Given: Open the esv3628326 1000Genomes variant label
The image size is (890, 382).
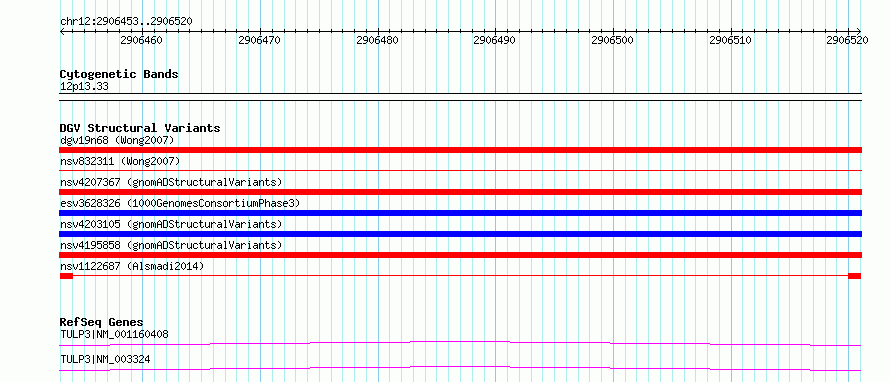Looking at the screenshot, I should (180, 203).
